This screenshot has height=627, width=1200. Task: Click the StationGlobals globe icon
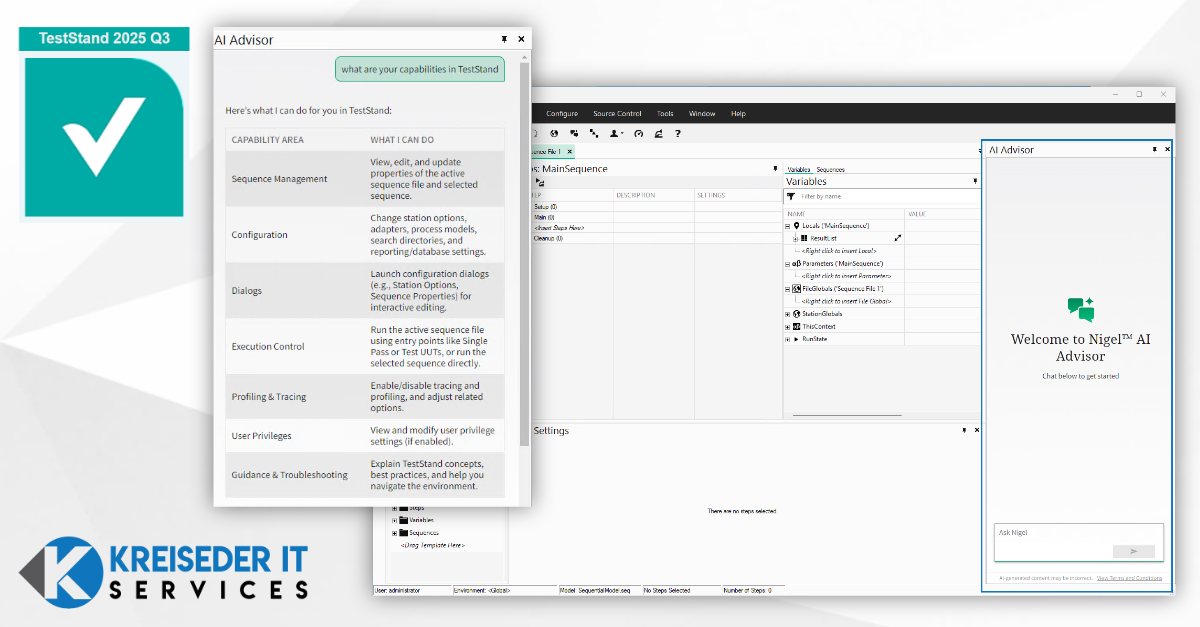(797, 314)
